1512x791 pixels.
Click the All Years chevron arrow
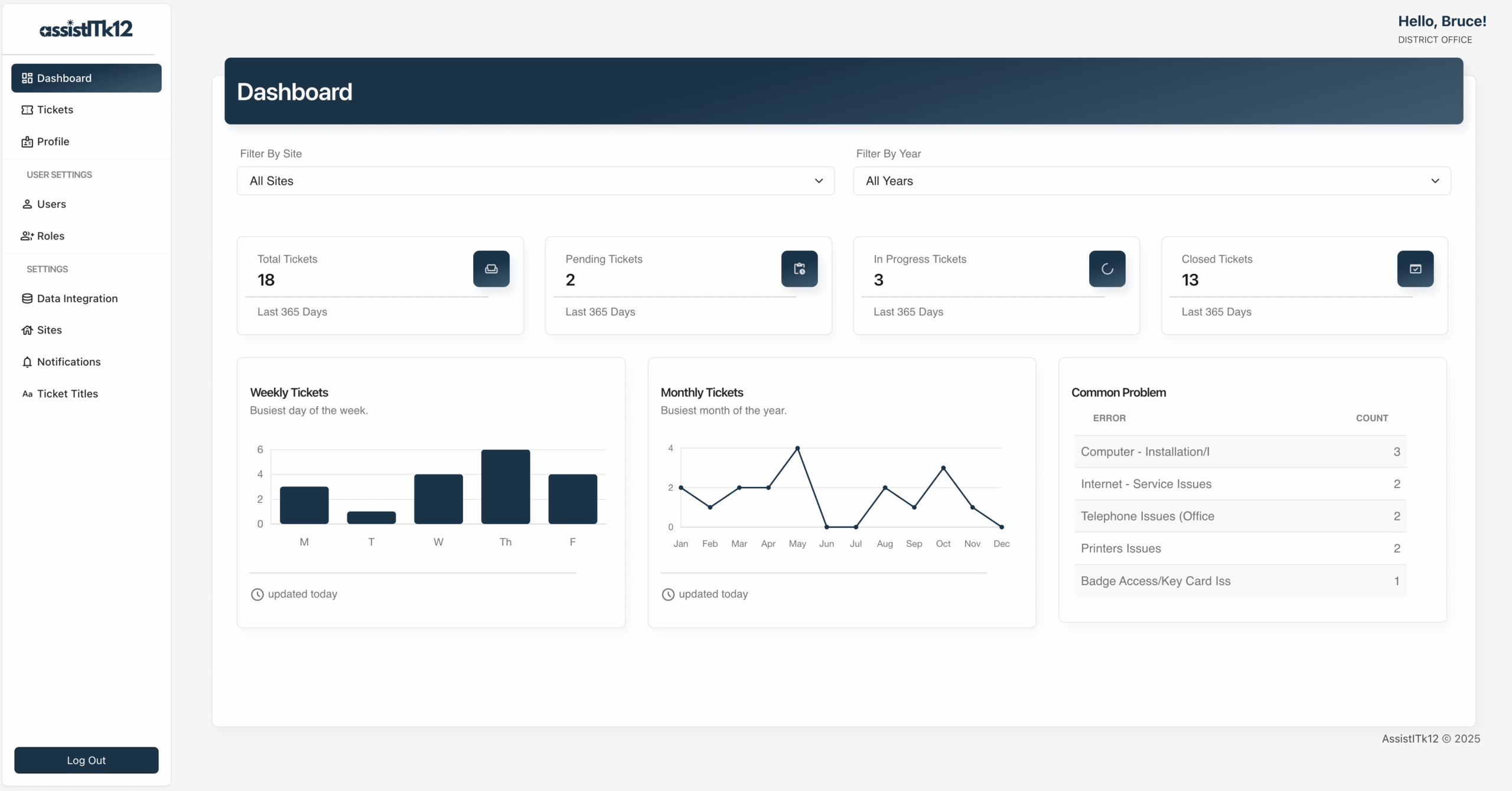[x=1435, y=181]
